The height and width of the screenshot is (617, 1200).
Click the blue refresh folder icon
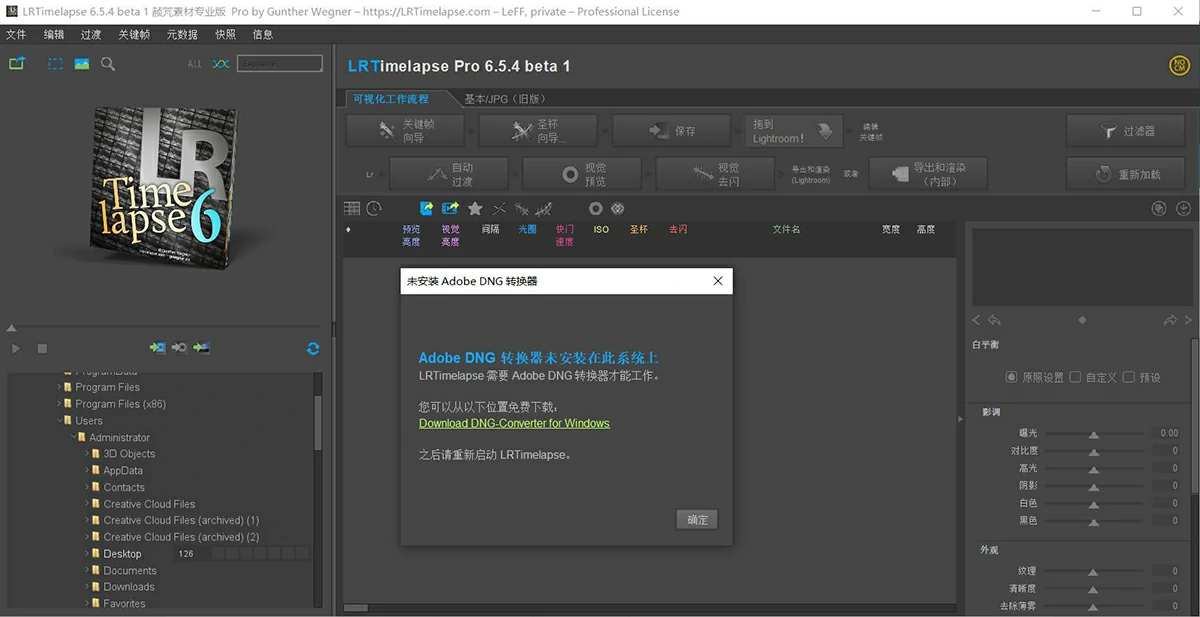pyautogui.click(x=313, y=348)
